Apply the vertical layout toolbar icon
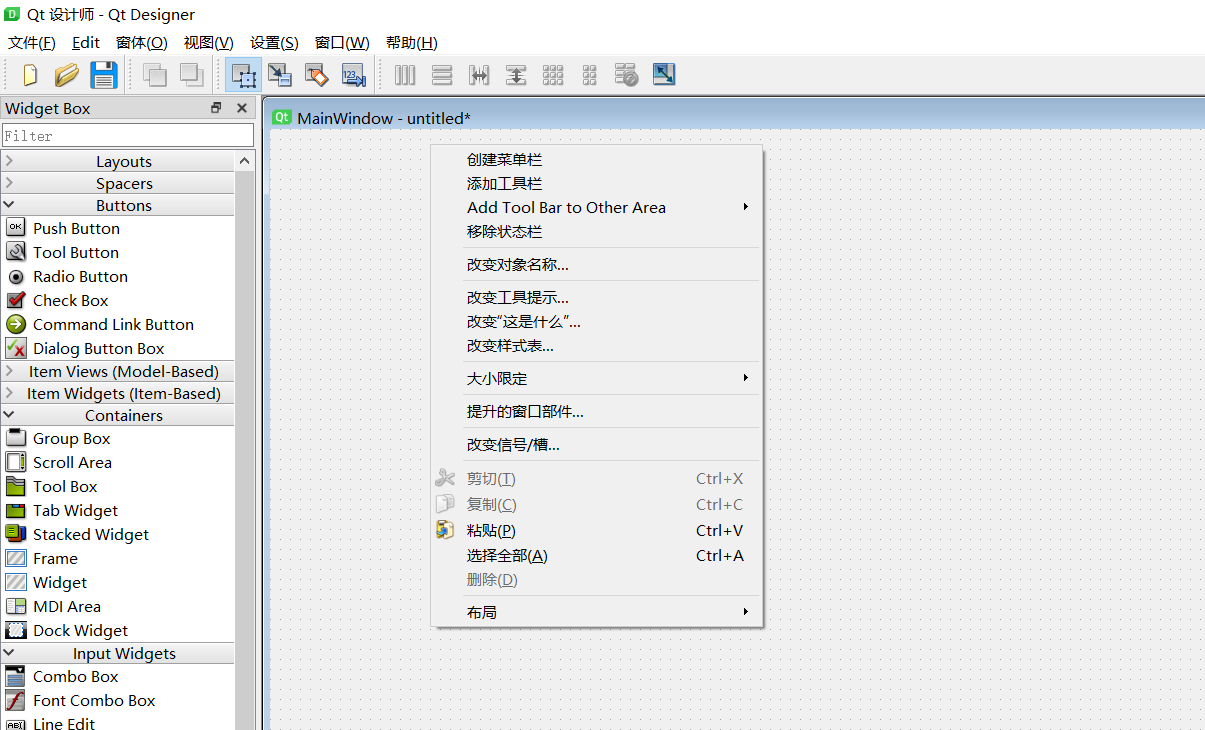The height and width of the screenshot is (730, 1205). (x=442, y=75)
